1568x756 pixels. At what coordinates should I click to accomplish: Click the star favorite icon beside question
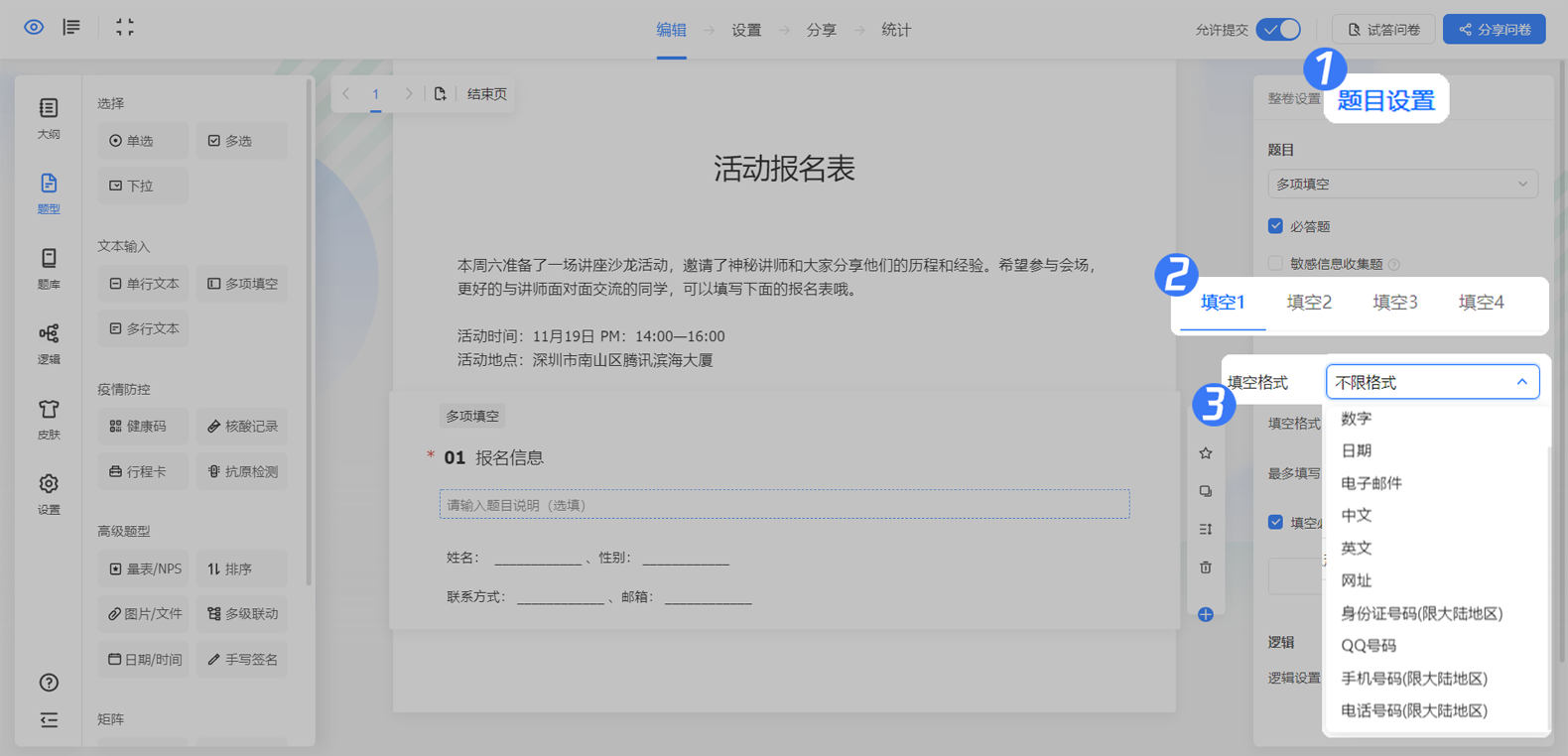[x=1206, y=453]
